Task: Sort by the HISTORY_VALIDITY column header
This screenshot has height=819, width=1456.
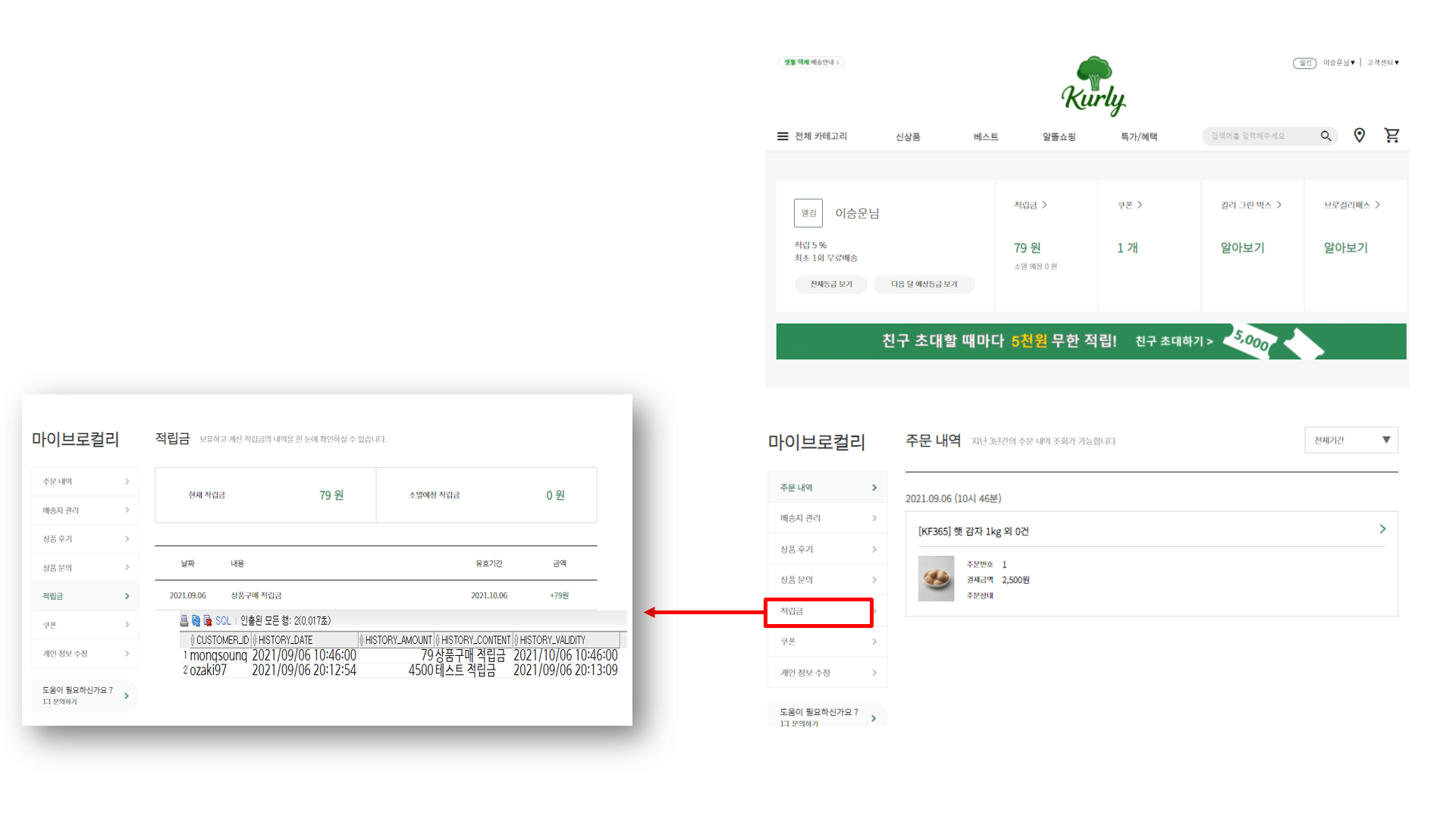Action: pyautogui.click(x=567, y=640)
